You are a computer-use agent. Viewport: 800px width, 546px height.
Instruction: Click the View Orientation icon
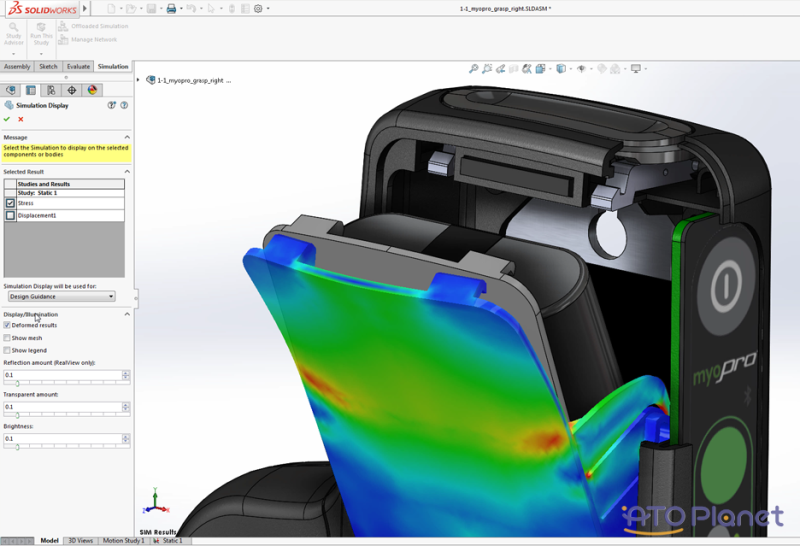click(x=541, y=68)
